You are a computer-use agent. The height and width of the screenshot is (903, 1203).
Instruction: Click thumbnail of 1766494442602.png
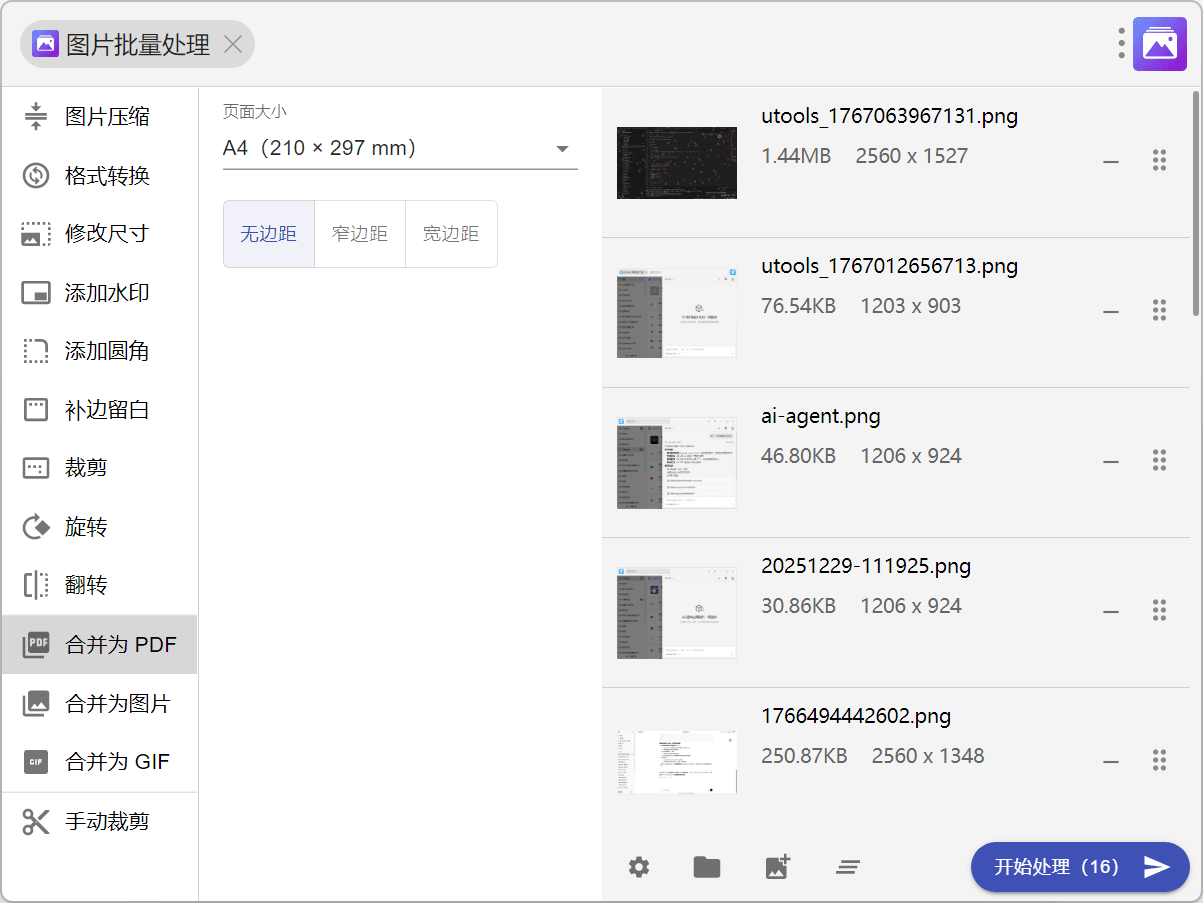(677, 762)
